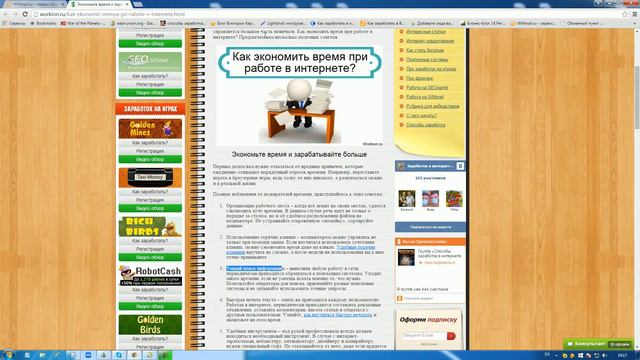Open the Golden Mines game banner
640x360 pixels.
pos(150,129)
